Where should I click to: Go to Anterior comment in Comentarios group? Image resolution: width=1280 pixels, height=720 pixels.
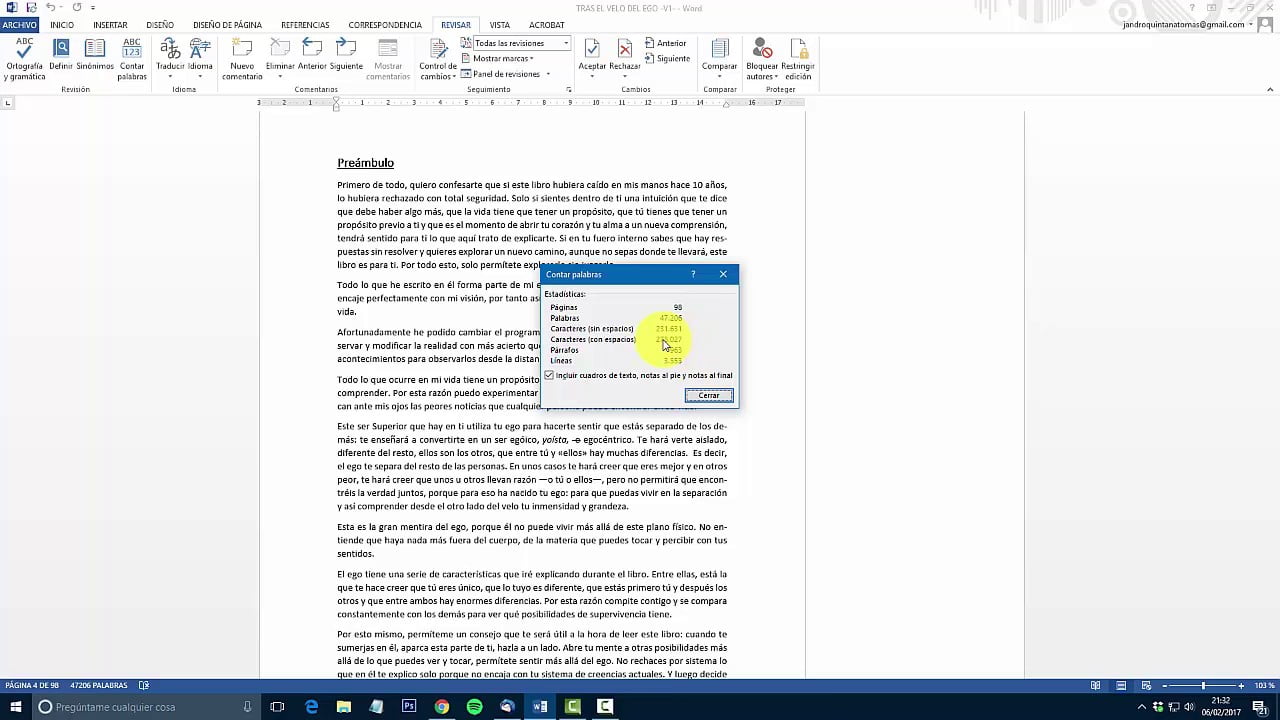[312, 55]
